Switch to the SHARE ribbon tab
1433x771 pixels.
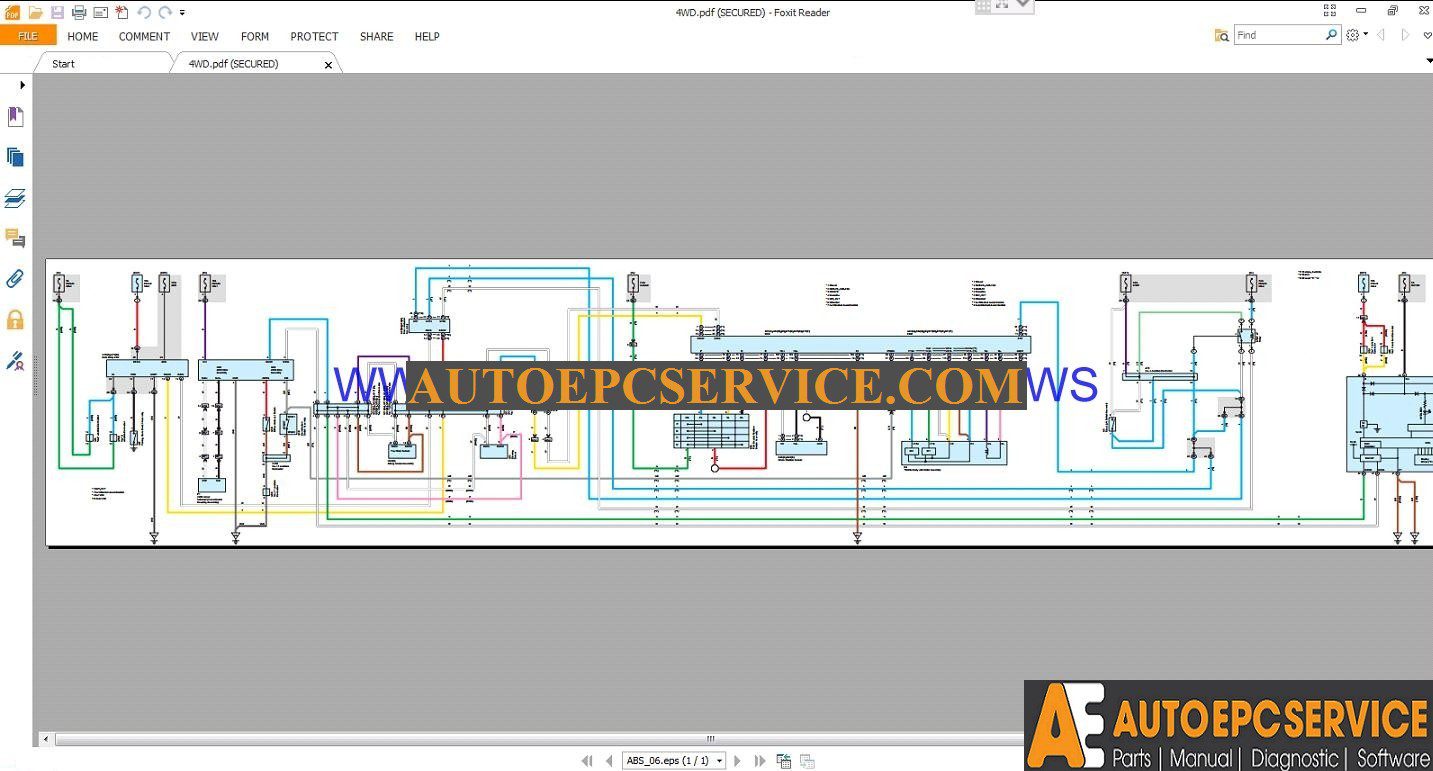376,36
